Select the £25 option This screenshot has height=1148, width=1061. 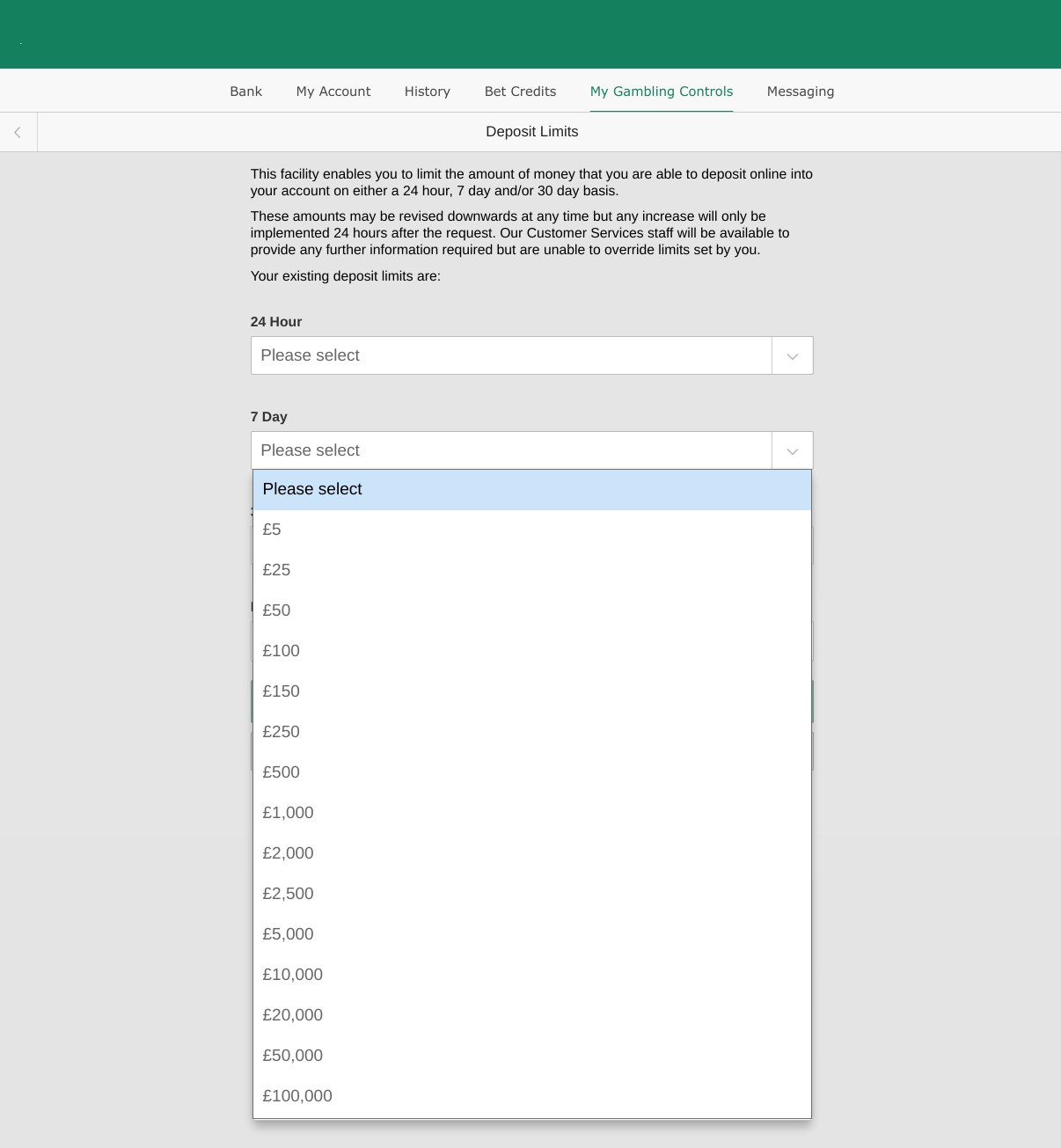pyautogui.click(x=532, y=570)
